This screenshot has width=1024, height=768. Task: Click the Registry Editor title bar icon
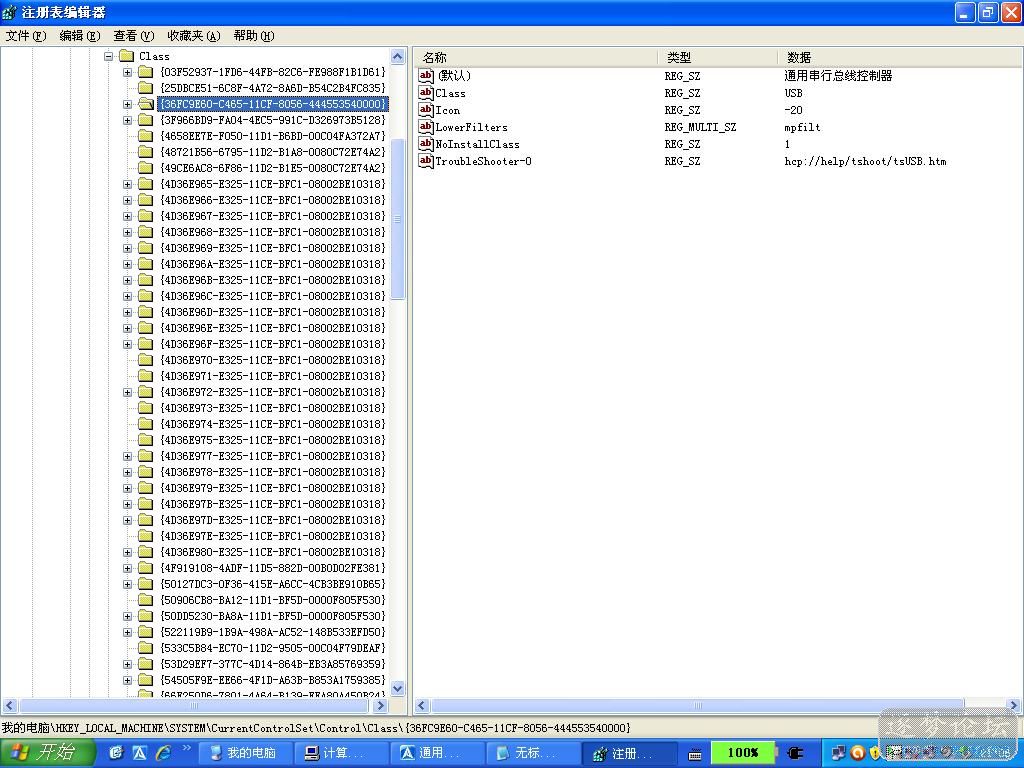pyautogui.click(x=9, y=12)
